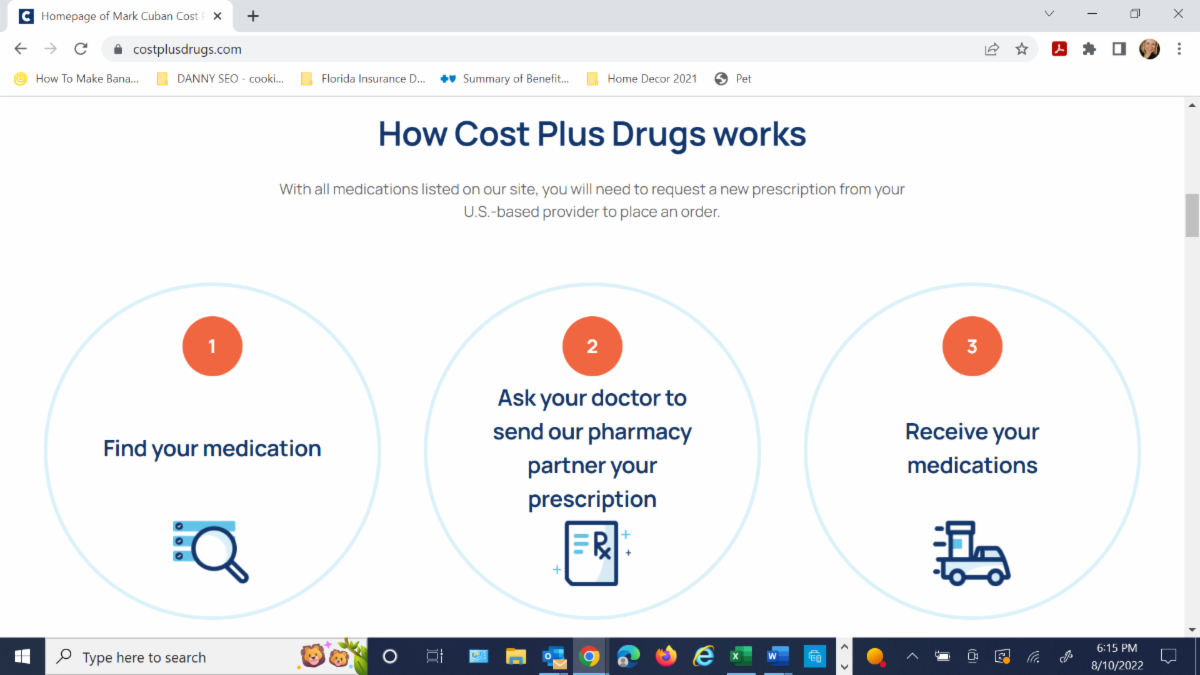This screenshot has width=1200, height=675.
Task: Click the page's vertical scrollbar thumb
Action: click(1191, 215)
